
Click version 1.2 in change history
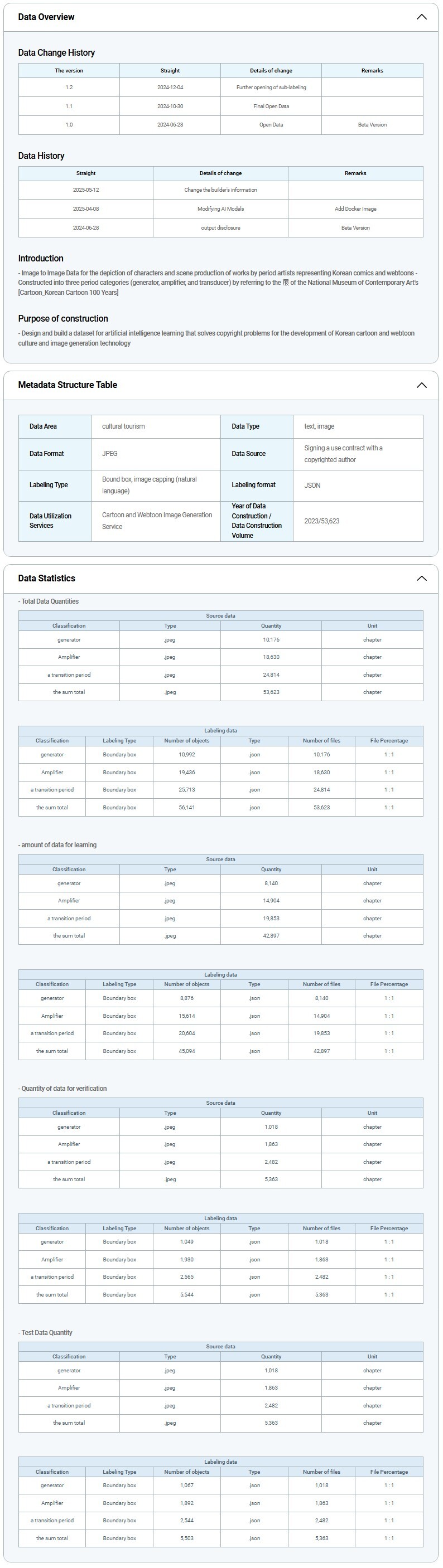(69, 88)
